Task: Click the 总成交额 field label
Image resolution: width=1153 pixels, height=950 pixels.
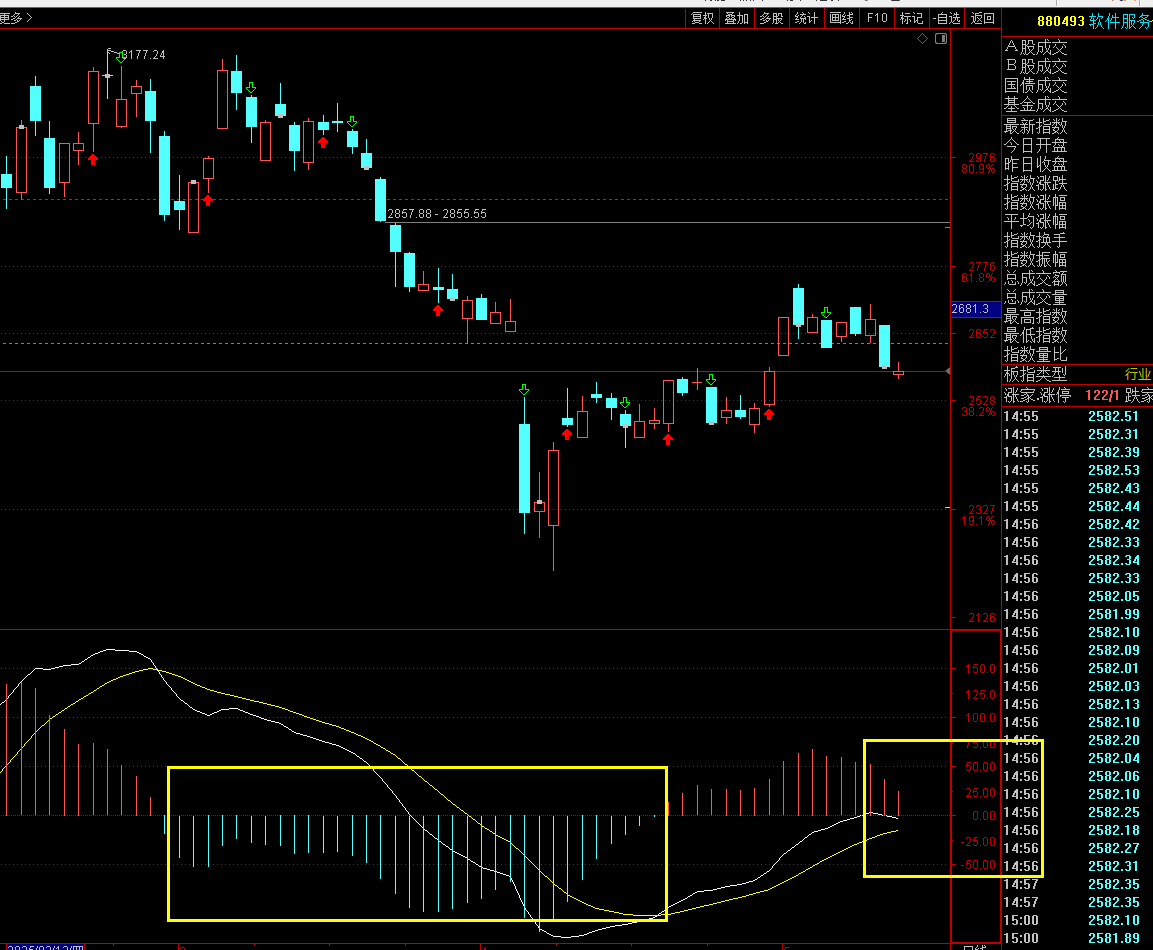Action: (1035, 279)
